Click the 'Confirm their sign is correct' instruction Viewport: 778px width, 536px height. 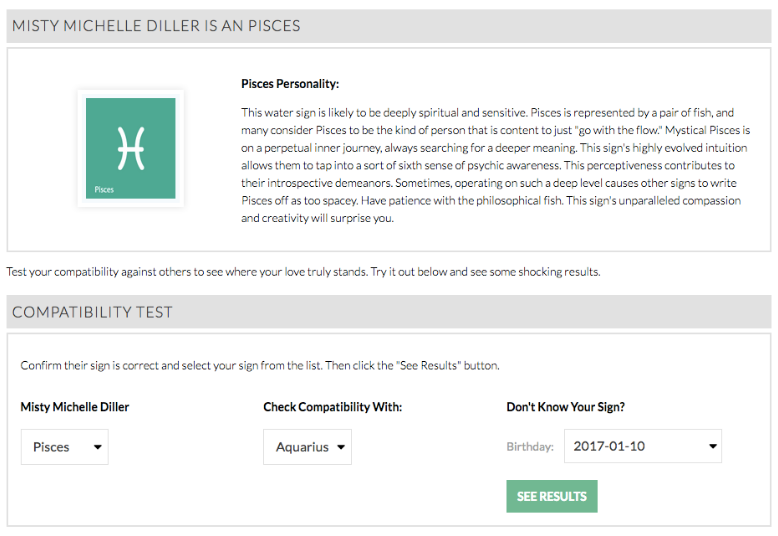[x=260, y=366]
